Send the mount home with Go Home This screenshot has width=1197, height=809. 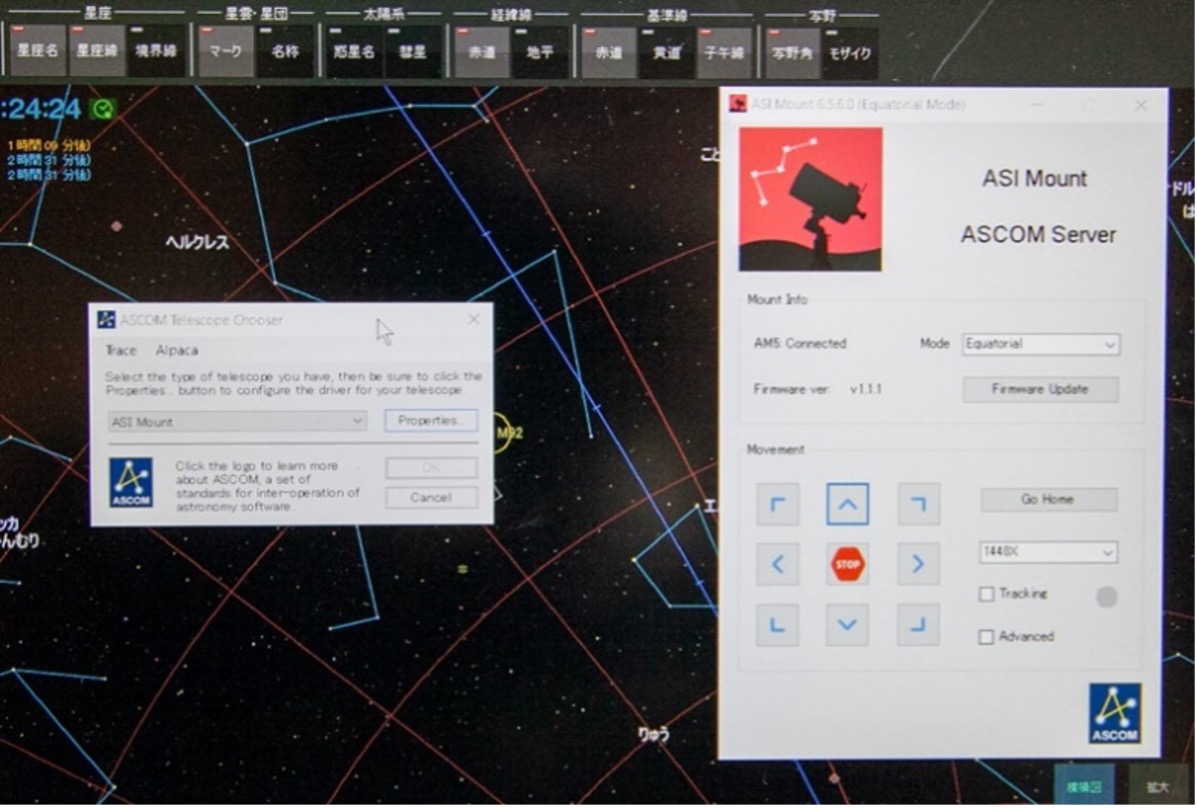click(x=1049, y=499)
